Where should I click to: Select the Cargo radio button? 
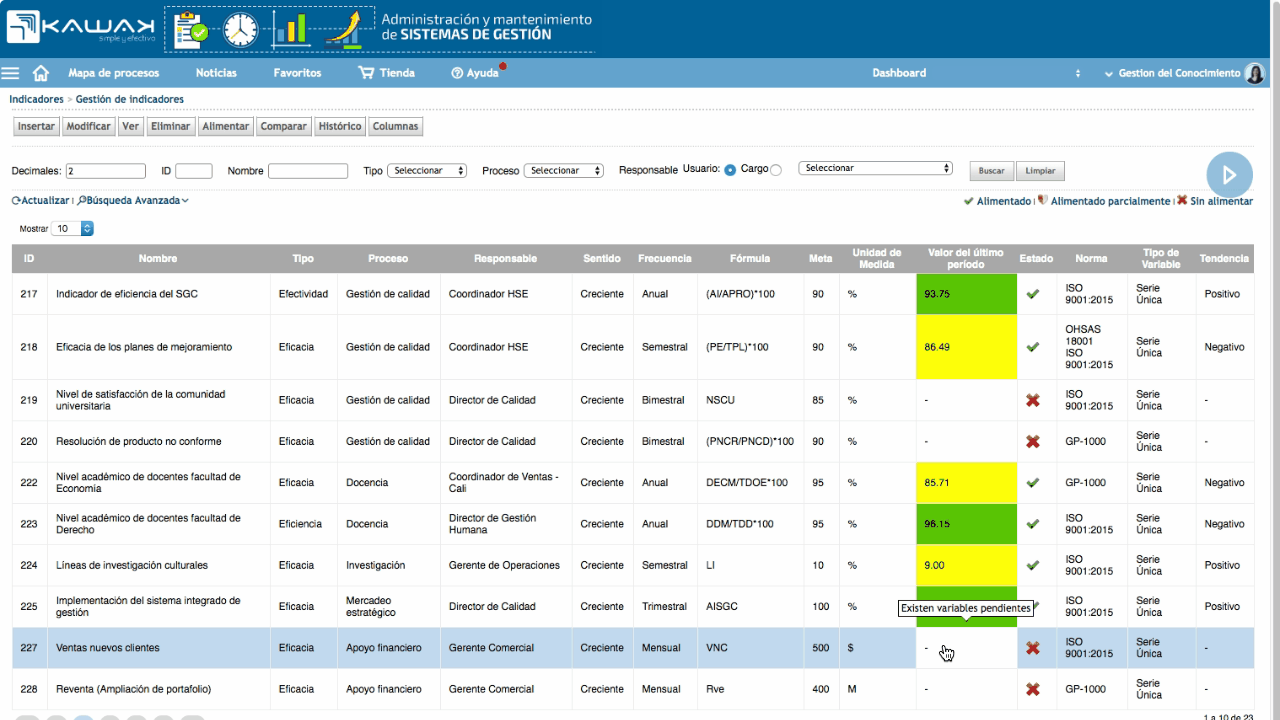pos(776,170)
